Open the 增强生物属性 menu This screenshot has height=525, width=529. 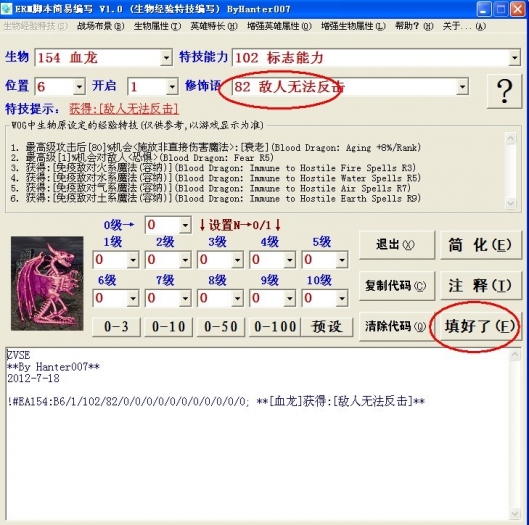pos(353,26)
